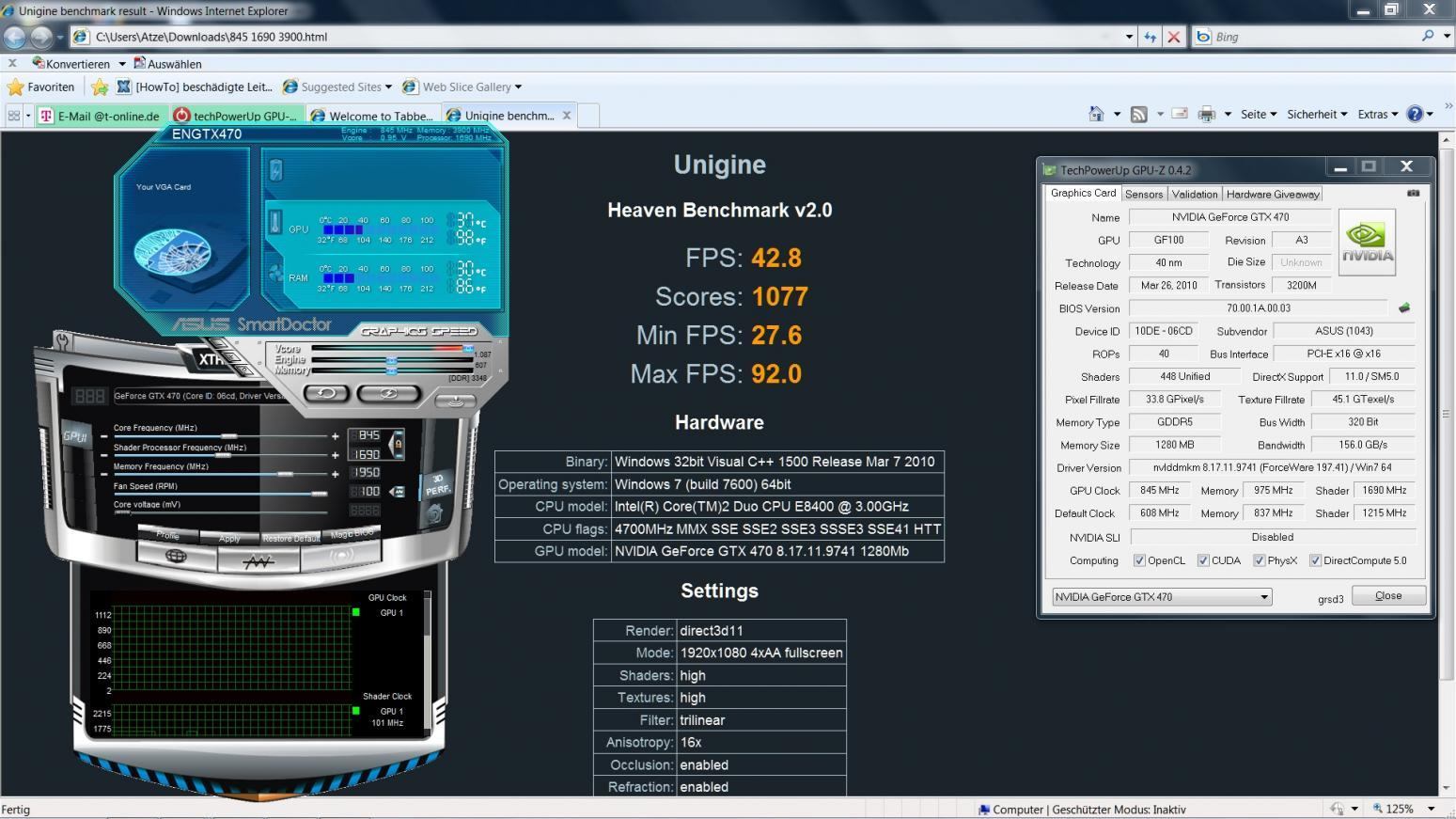This screenshot has height=819, width=1456.
Task: Click the page vertical scrollbar down arrow
Action: [1447, 788]
